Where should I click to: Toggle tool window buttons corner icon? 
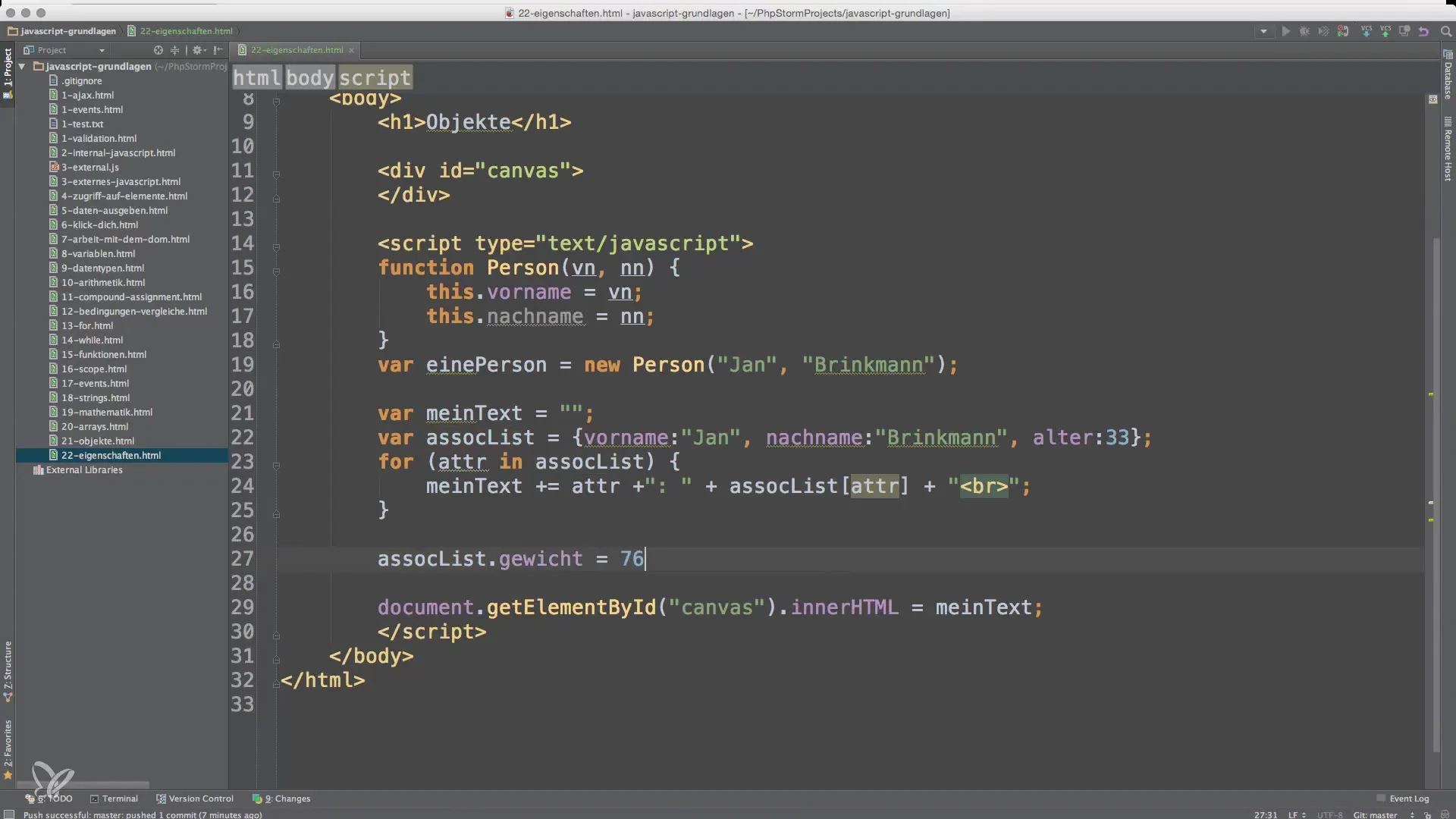point(8,814)
